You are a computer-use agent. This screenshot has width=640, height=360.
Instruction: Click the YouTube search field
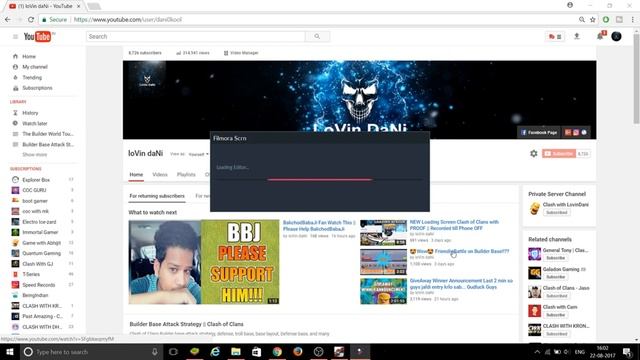(196, 37)
